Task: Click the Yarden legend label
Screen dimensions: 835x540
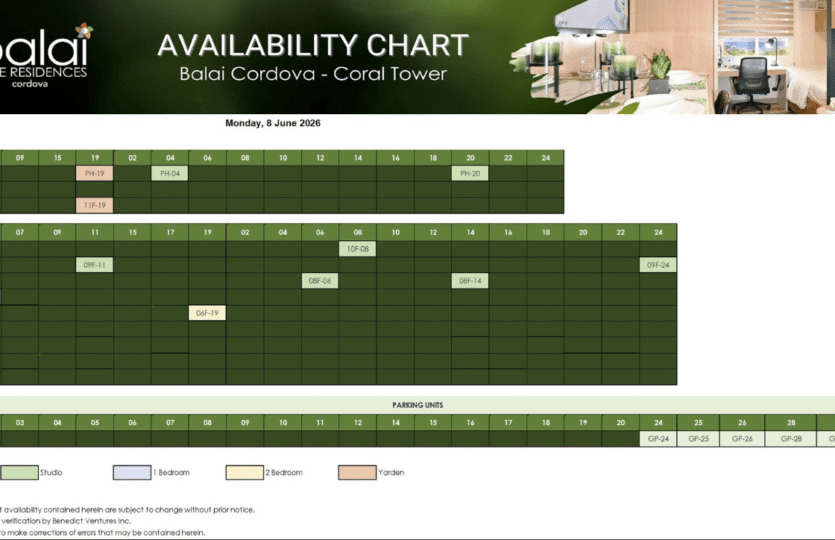Action: tap(391, 472)
